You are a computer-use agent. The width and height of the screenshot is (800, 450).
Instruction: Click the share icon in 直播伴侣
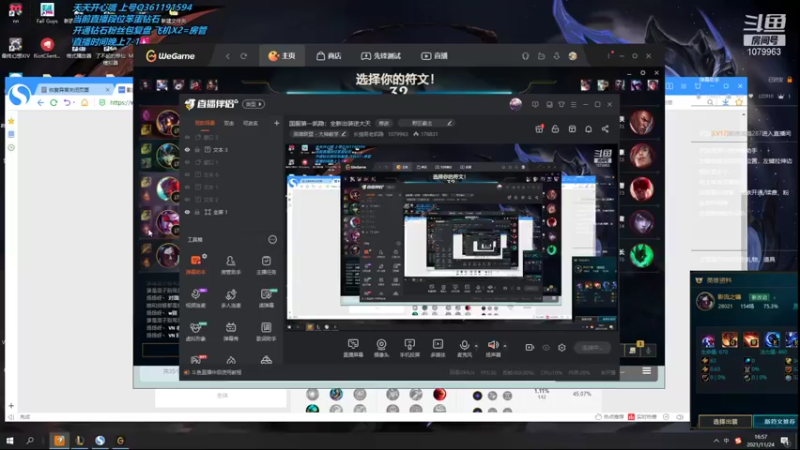tap(605, 129)
